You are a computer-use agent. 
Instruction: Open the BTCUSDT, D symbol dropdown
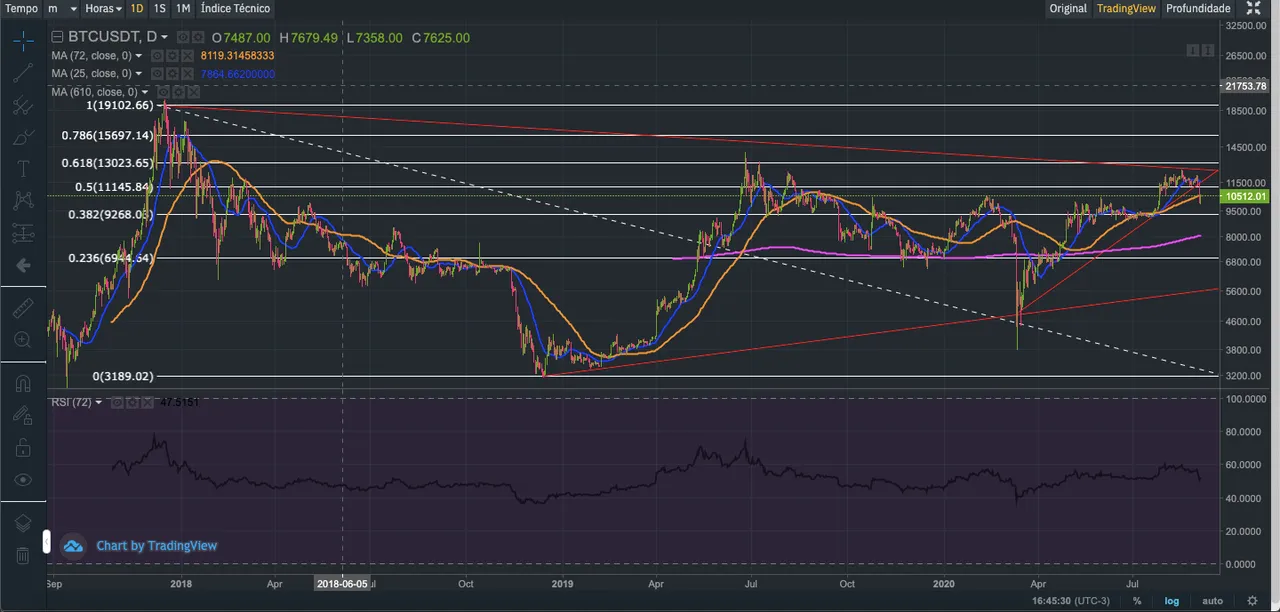click(x=164, y=37)
